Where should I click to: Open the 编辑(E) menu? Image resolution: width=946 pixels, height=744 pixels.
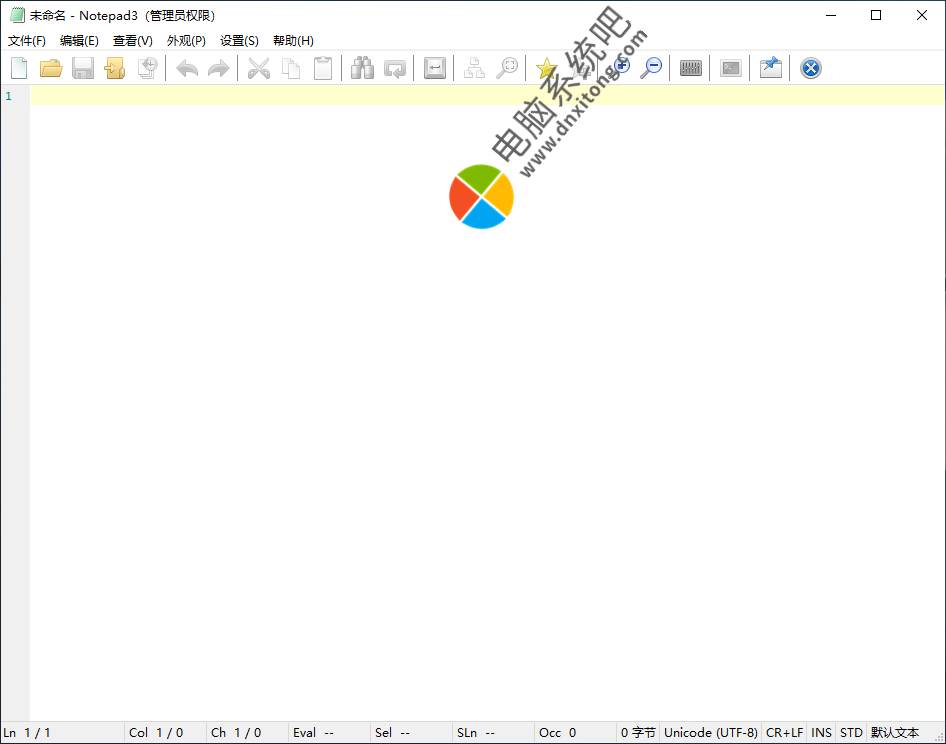[x=79, y=40]
